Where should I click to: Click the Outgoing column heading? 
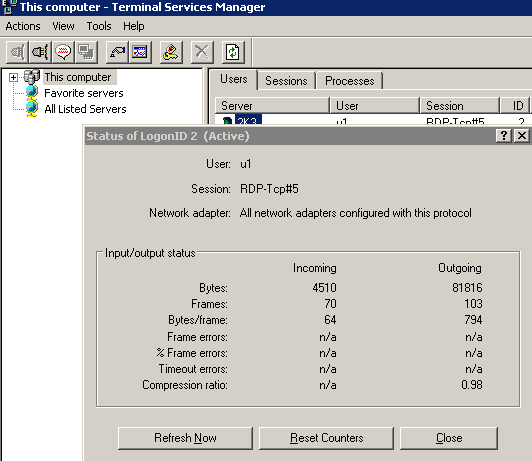[460, 268]
